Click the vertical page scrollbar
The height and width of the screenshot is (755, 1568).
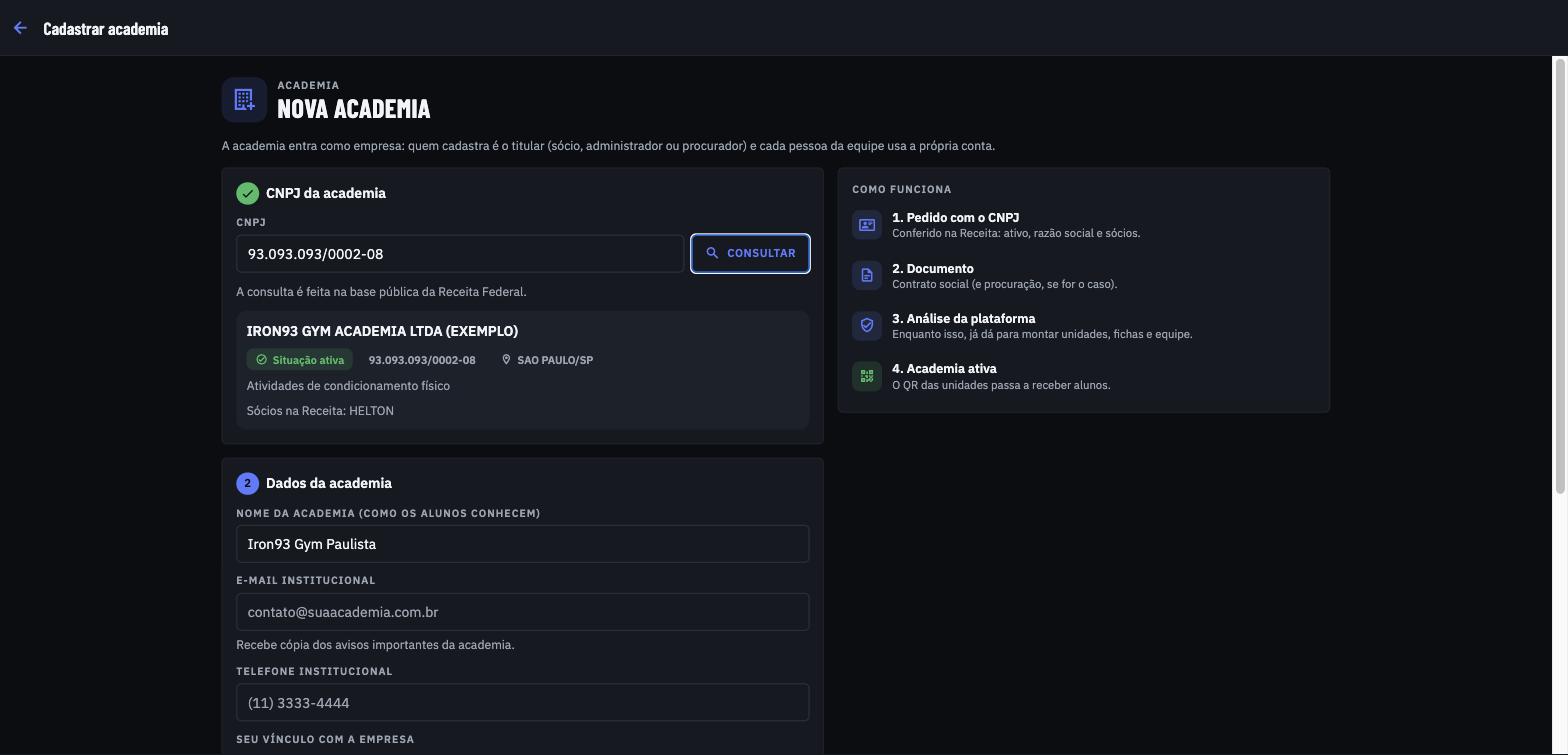tap(1560, 275)
